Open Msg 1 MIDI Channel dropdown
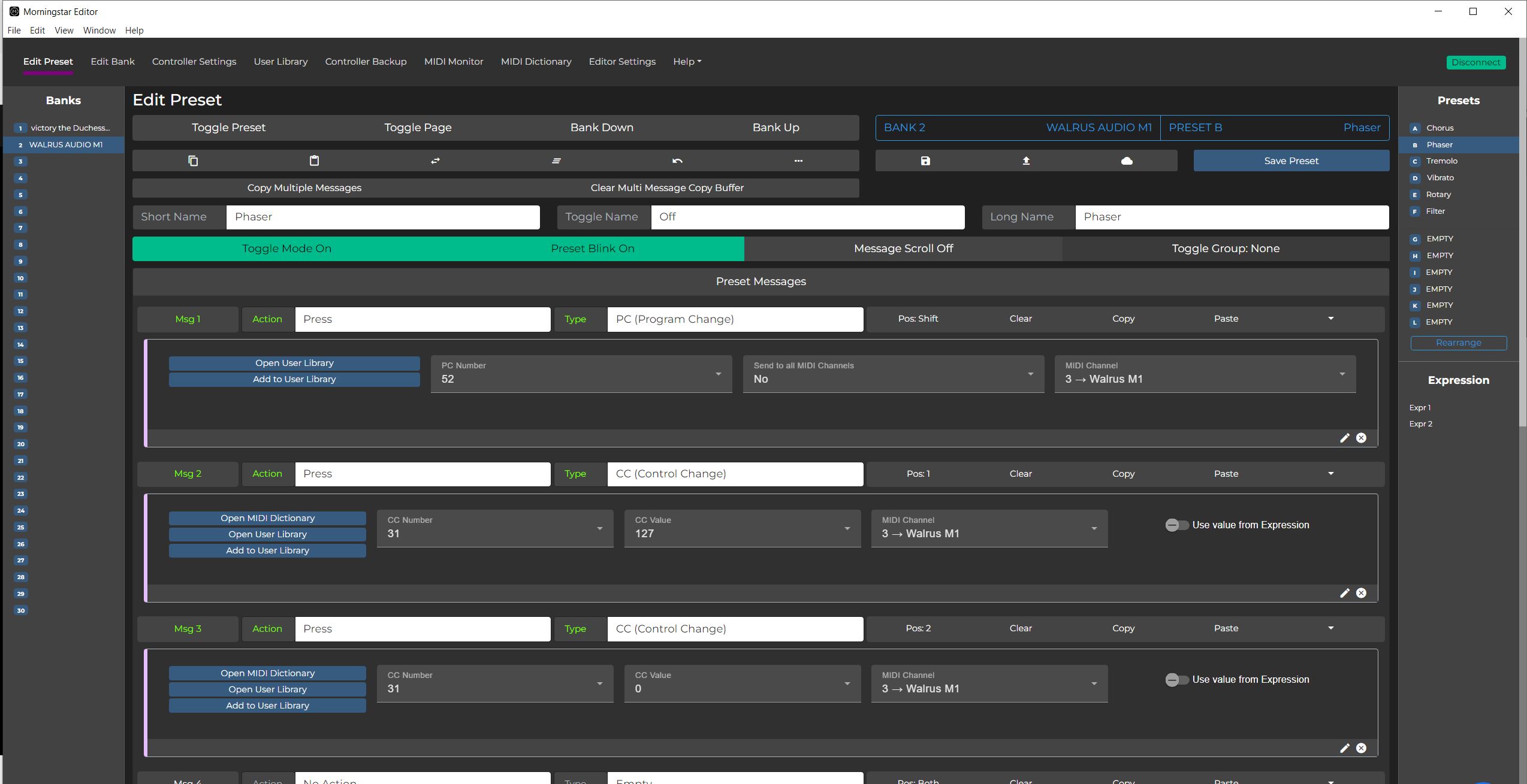1527x784 pixels. [x=1205, y=374]
